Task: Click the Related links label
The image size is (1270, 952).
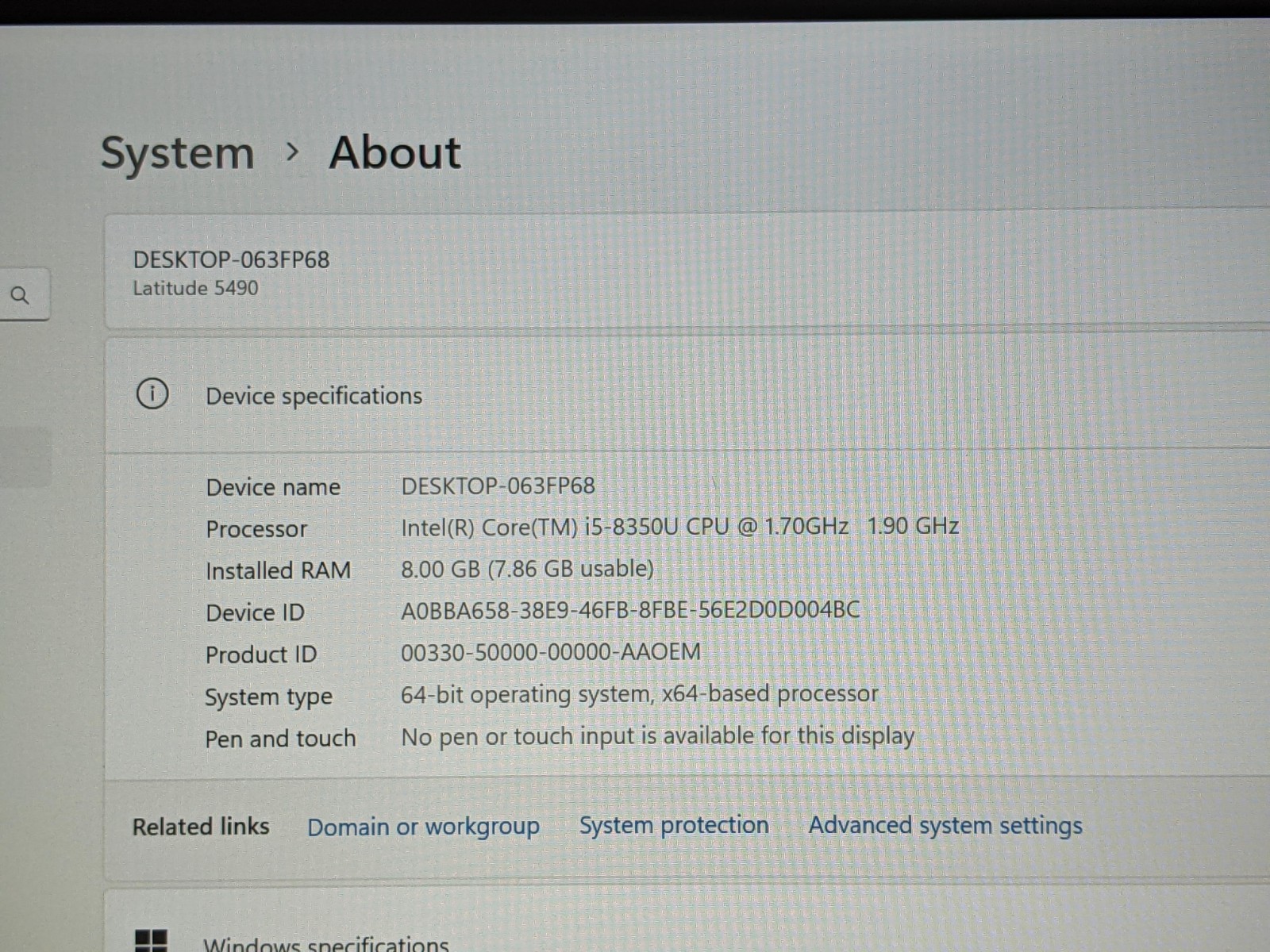Action: click(201, 827)
